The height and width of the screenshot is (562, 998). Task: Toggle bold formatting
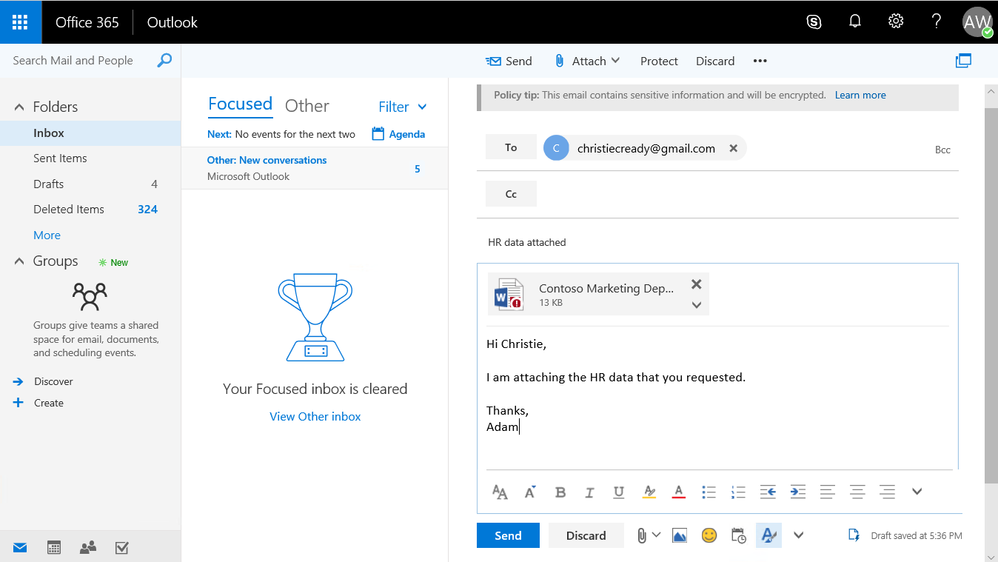(x=560, y=492)
